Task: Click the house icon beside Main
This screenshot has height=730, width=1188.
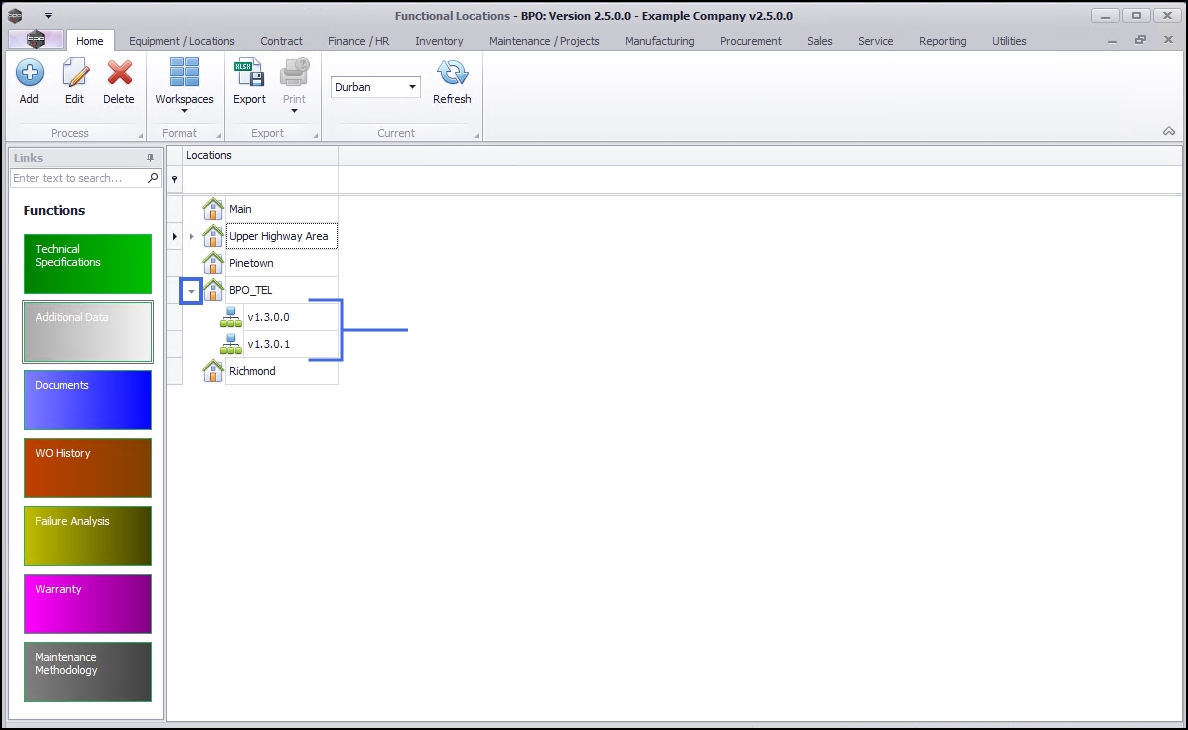Action: (x=213, y=208)
